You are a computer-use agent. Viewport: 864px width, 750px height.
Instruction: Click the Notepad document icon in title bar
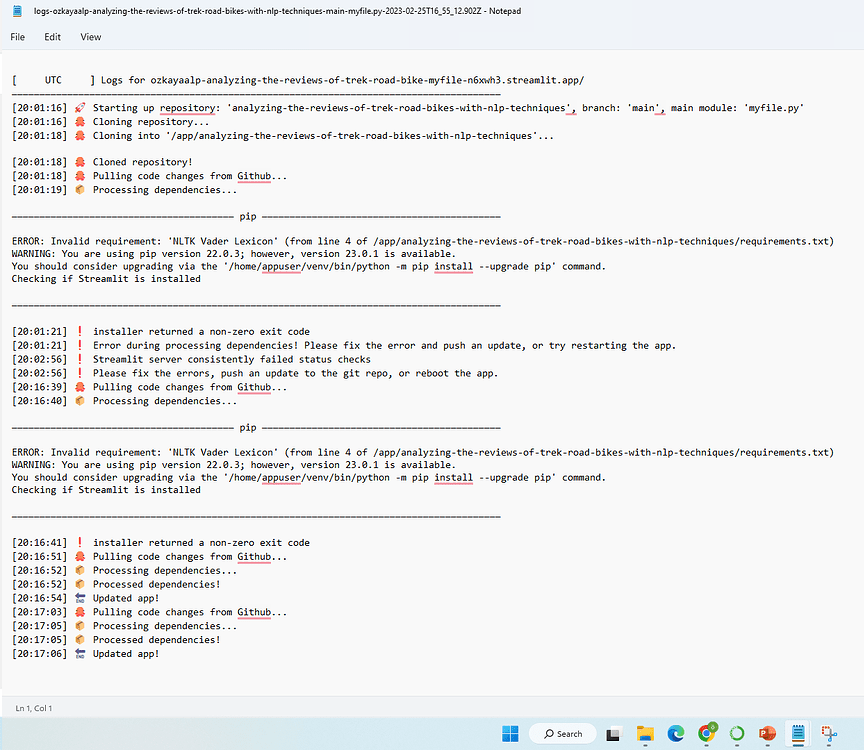pos(17,10)
